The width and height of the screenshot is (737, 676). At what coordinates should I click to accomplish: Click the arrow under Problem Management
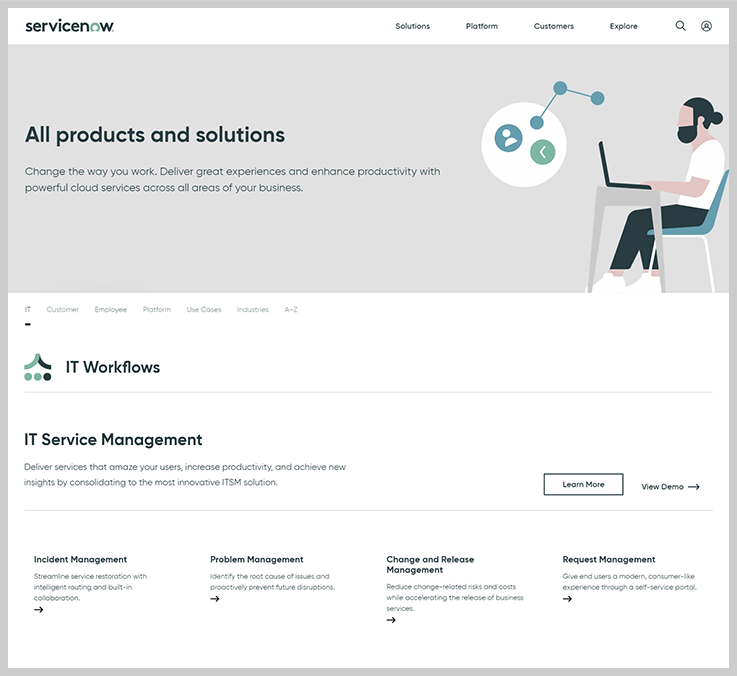click(215, 599)
